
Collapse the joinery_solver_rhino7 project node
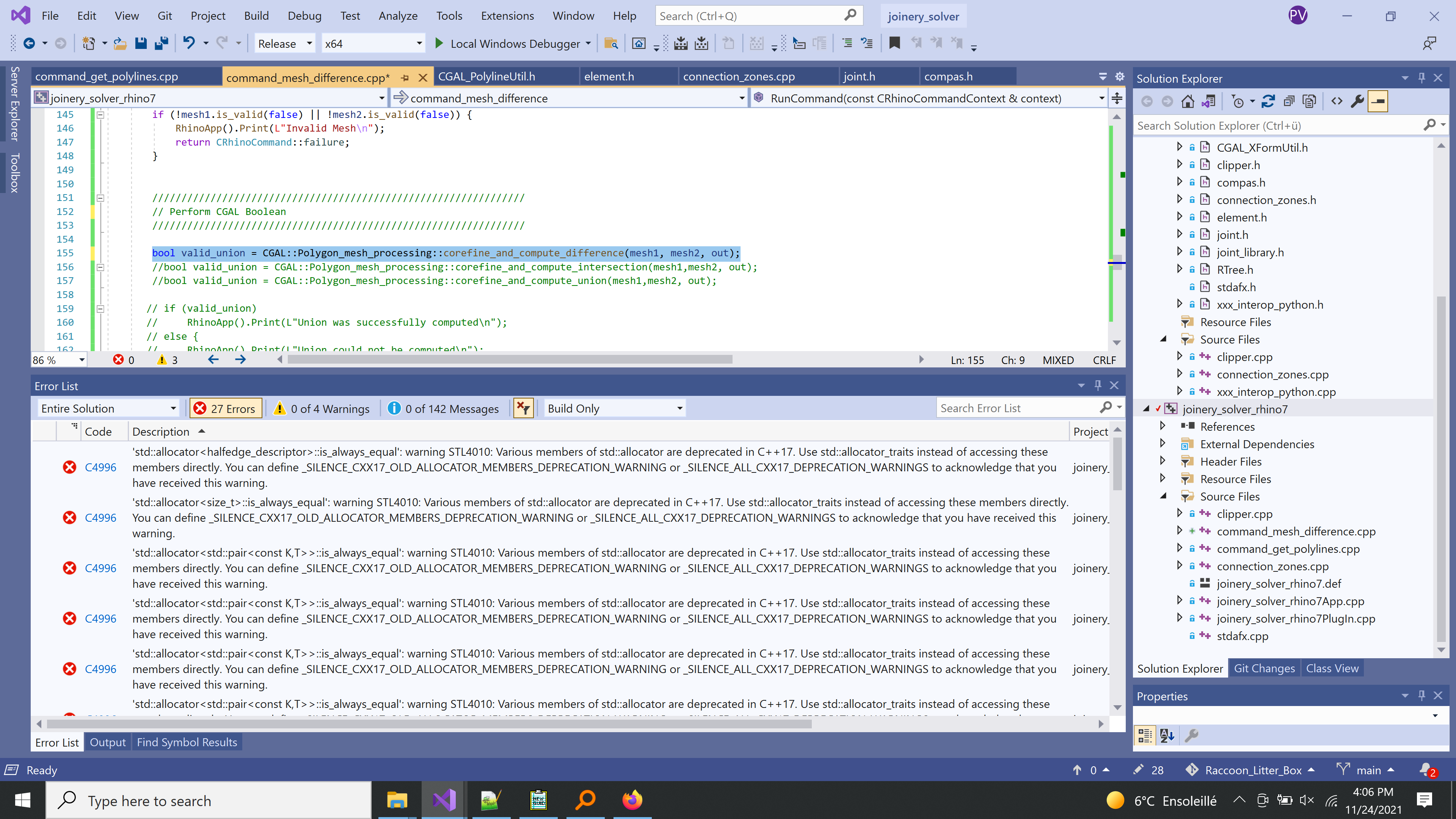click(x=1146, y=409)
